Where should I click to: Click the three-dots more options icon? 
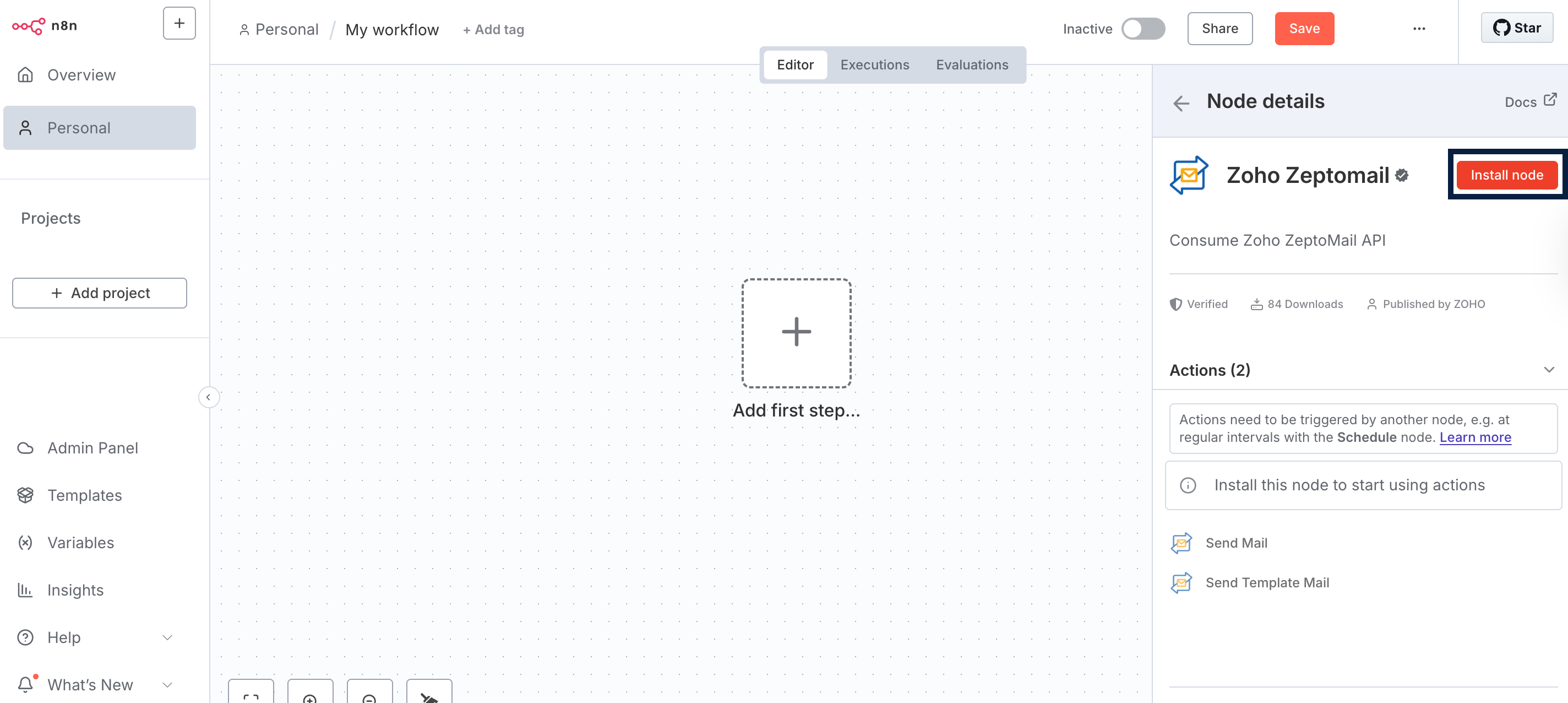[1419, 29]
